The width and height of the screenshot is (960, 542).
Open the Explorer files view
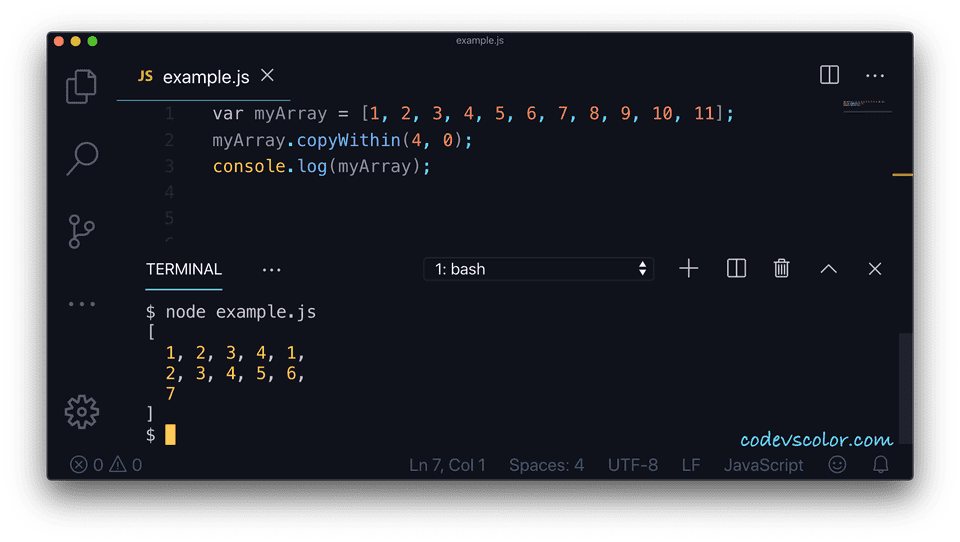tap(81, 86)
